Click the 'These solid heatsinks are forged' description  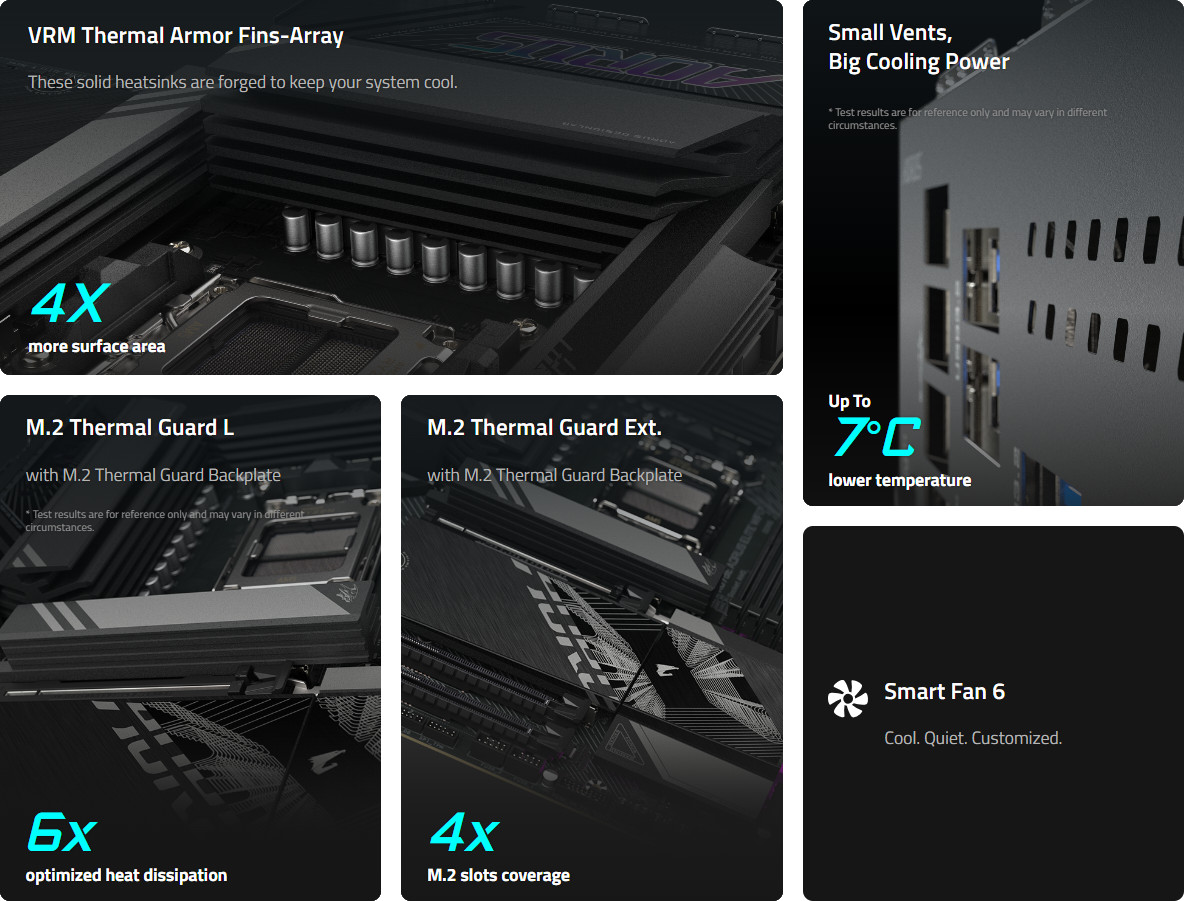(x=242, y=82)
